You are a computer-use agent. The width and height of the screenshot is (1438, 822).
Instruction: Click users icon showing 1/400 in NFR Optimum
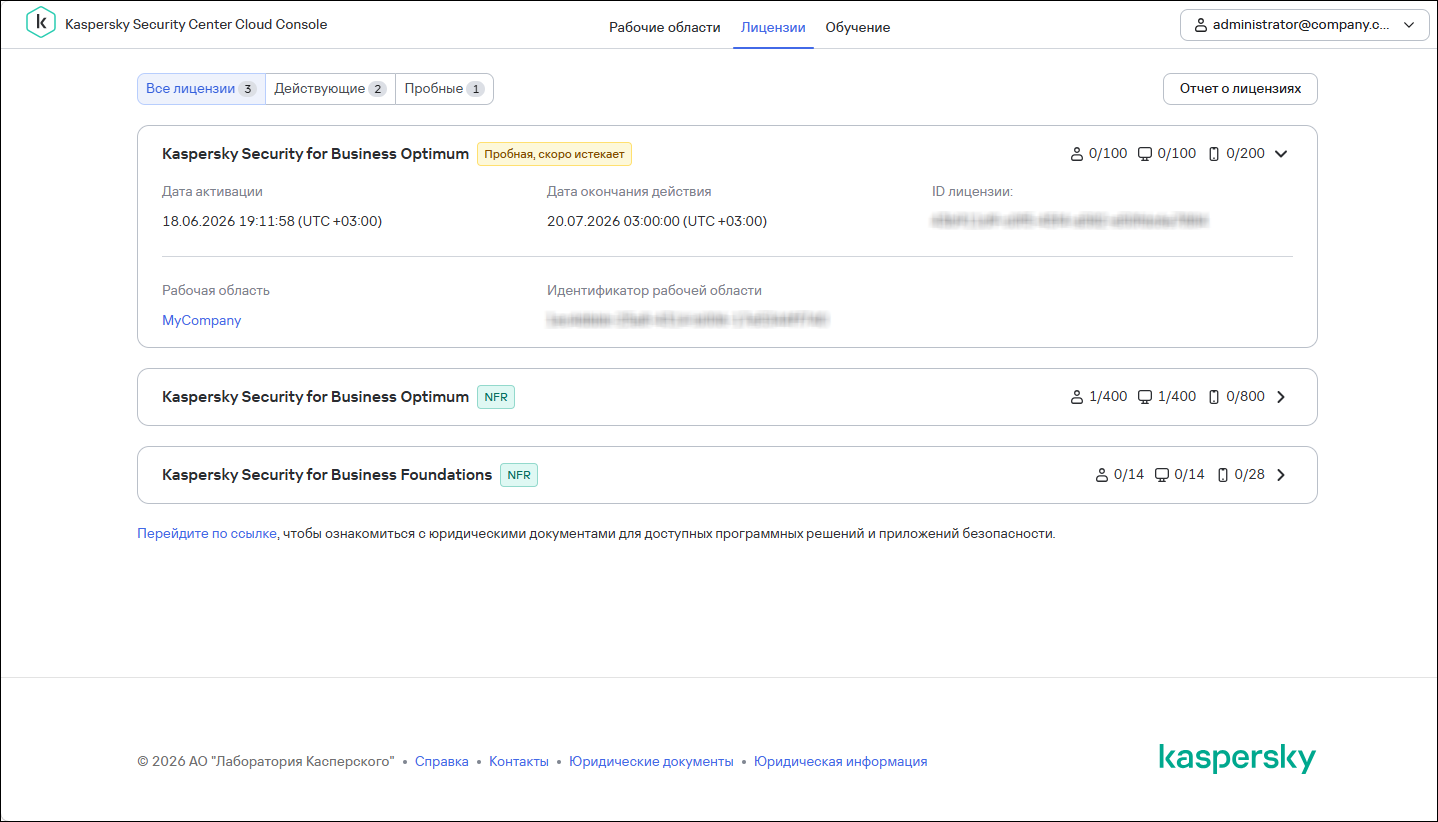[x=1077, y=397]
